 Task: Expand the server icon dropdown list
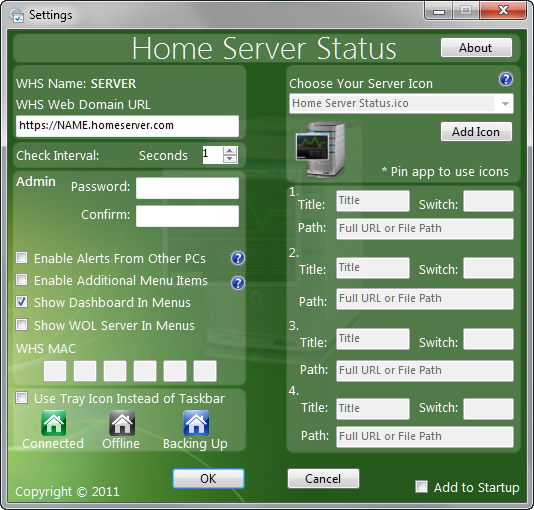[505, 103]
